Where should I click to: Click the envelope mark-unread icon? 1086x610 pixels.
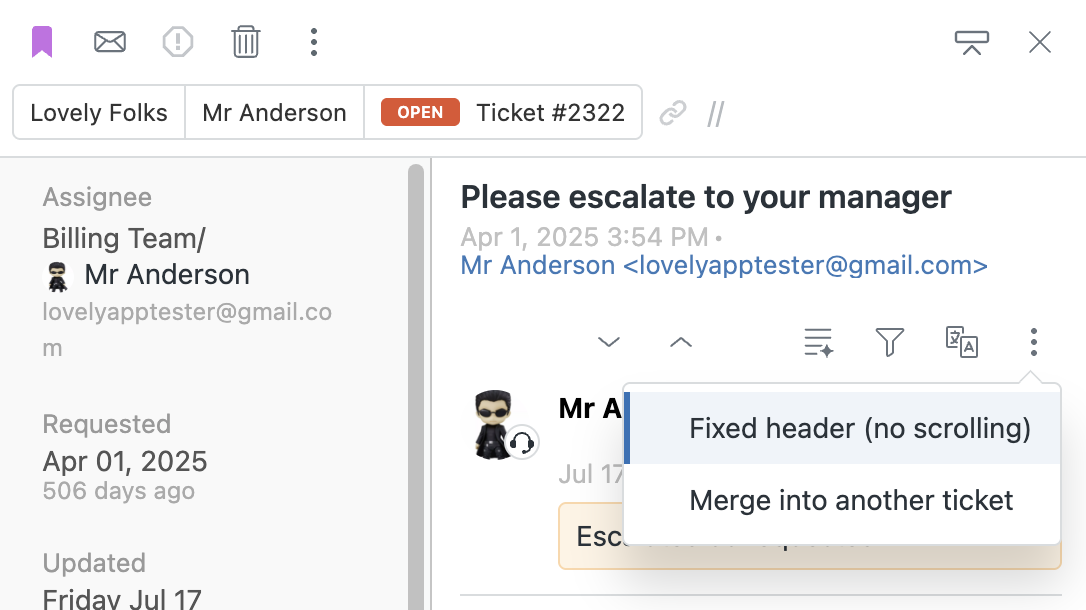click(x=110, y=42)
